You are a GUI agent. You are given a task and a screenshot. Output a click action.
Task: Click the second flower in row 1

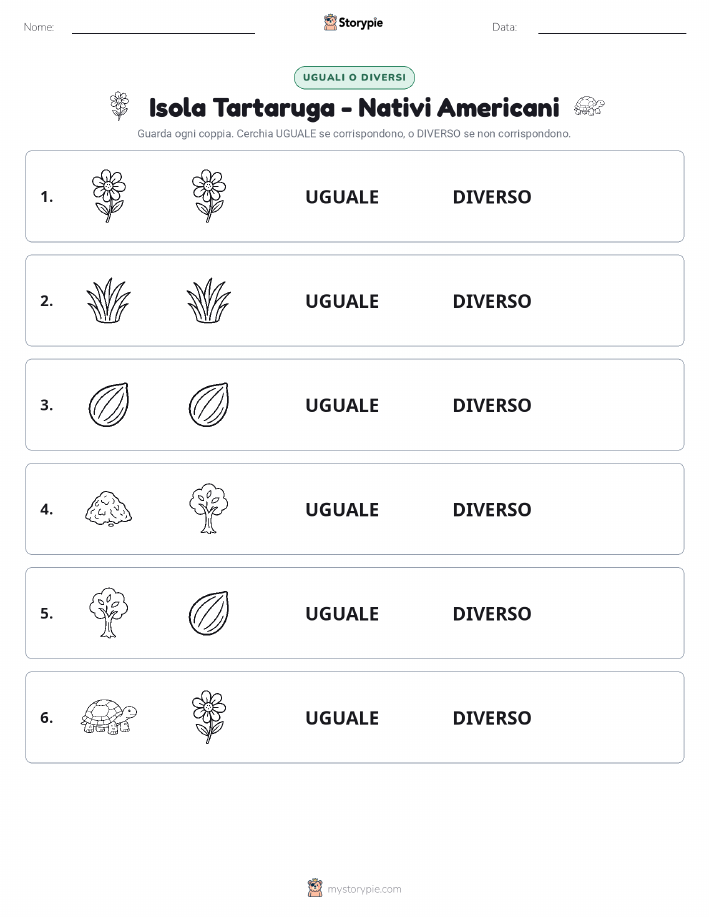point(209,196)
